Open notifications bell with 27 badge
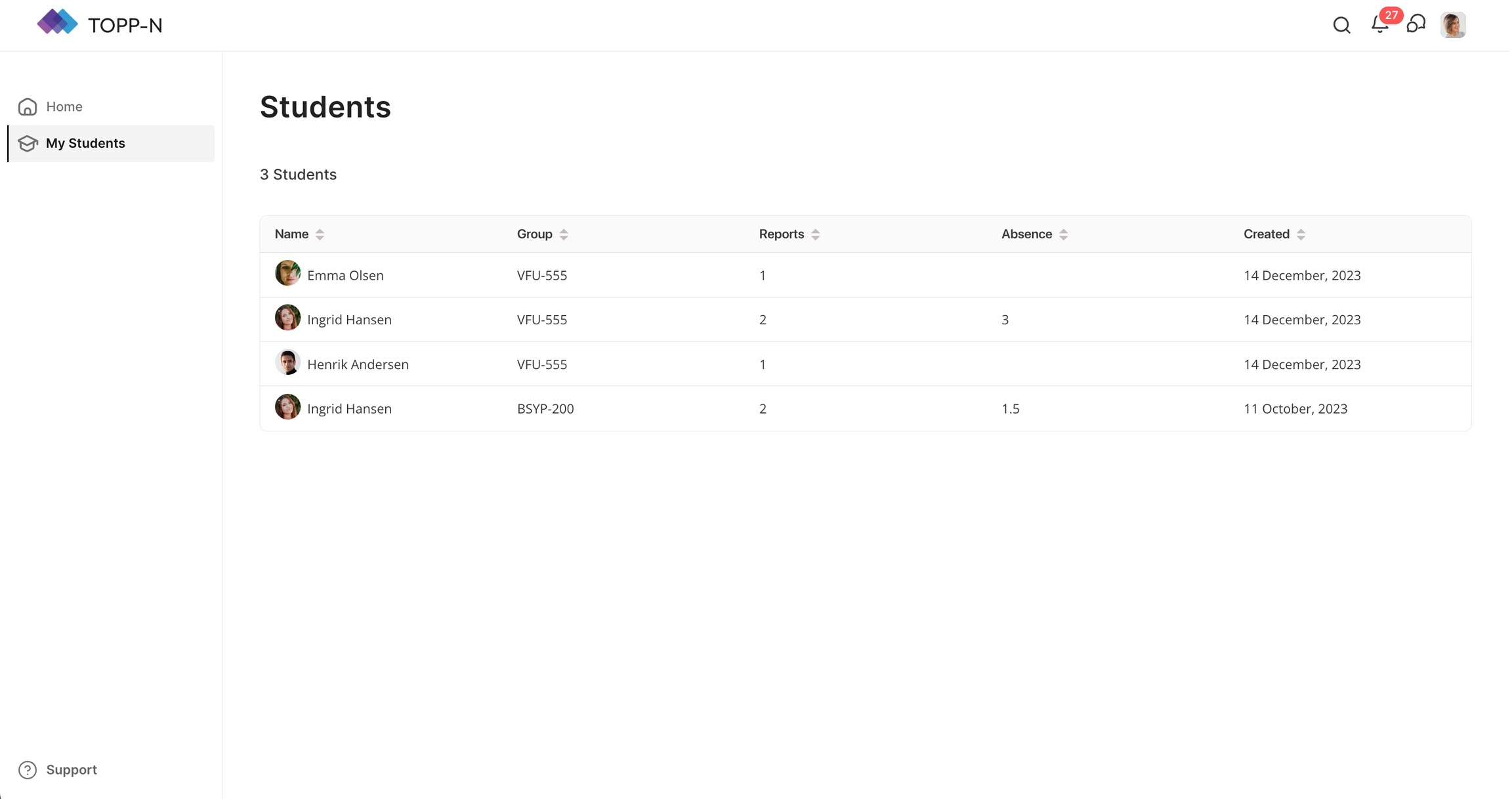 click(1379, 25)
